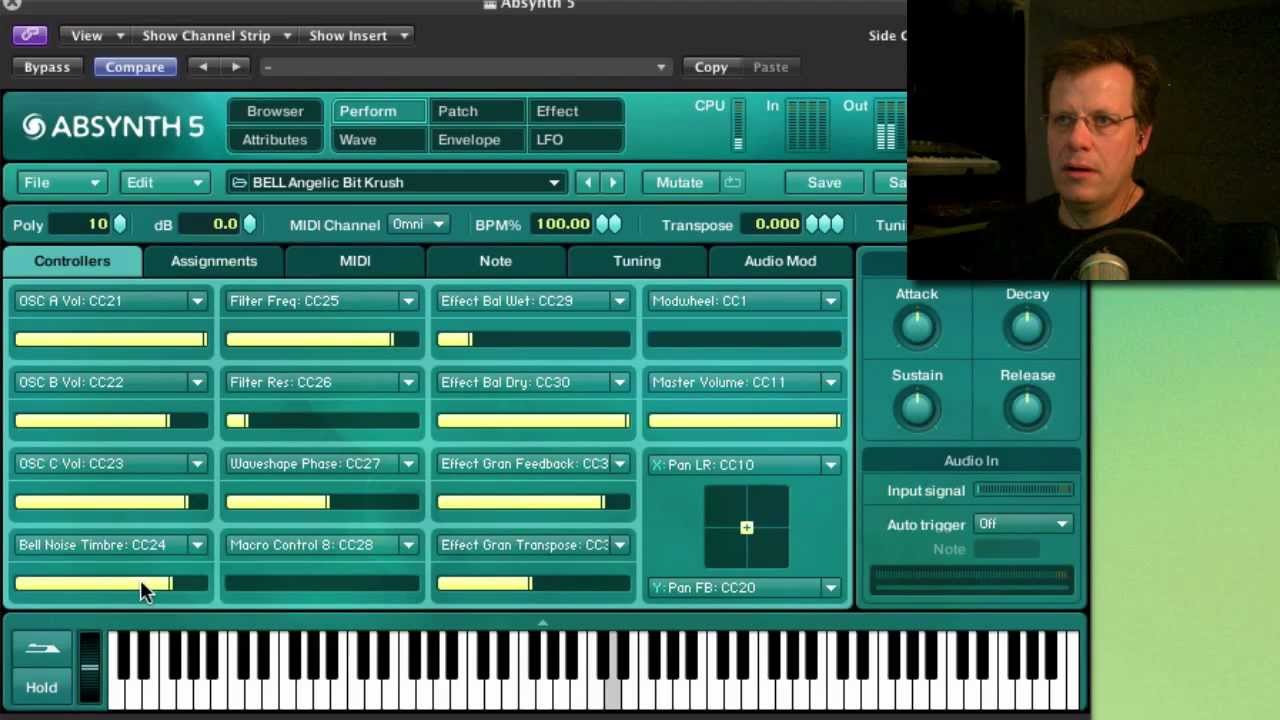The image size is (1280, 720).
Task: Click the input level meter
Action: [807, 125]
